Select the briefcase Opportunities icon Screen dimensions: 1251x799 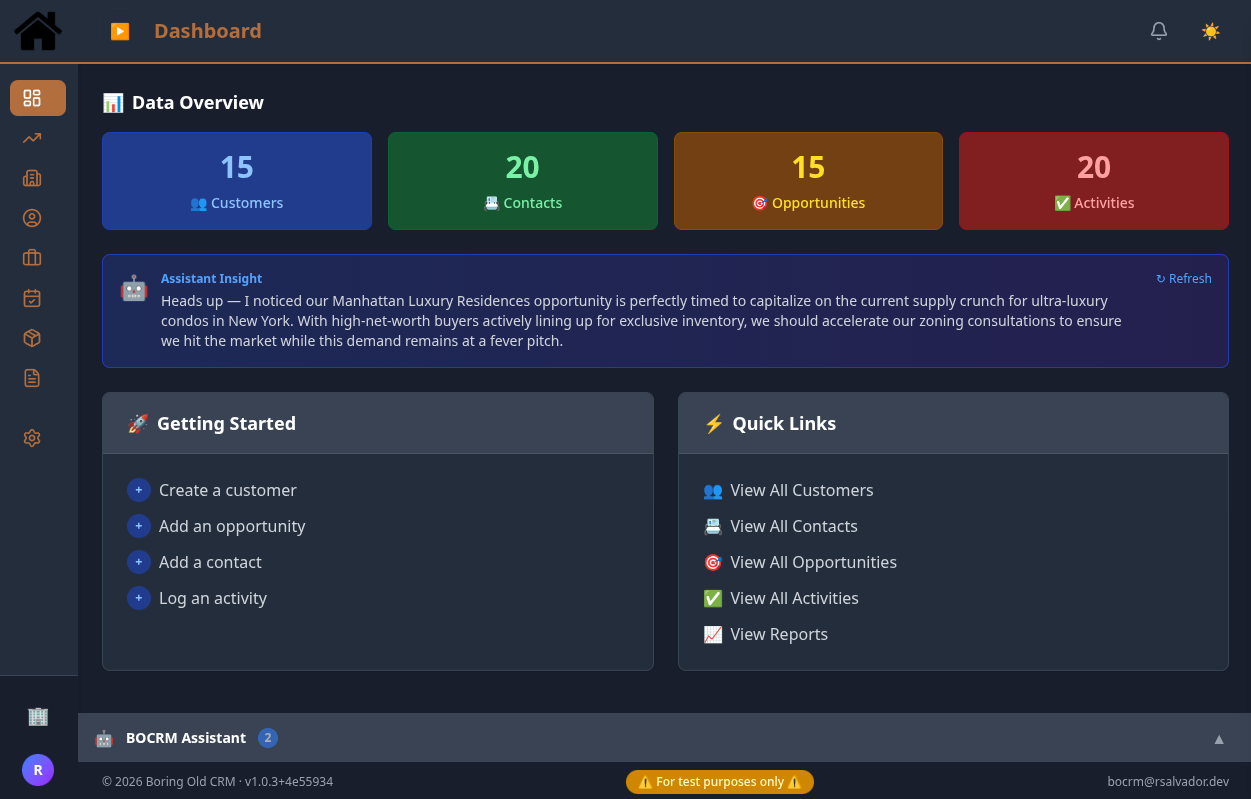tap(31, 258)
